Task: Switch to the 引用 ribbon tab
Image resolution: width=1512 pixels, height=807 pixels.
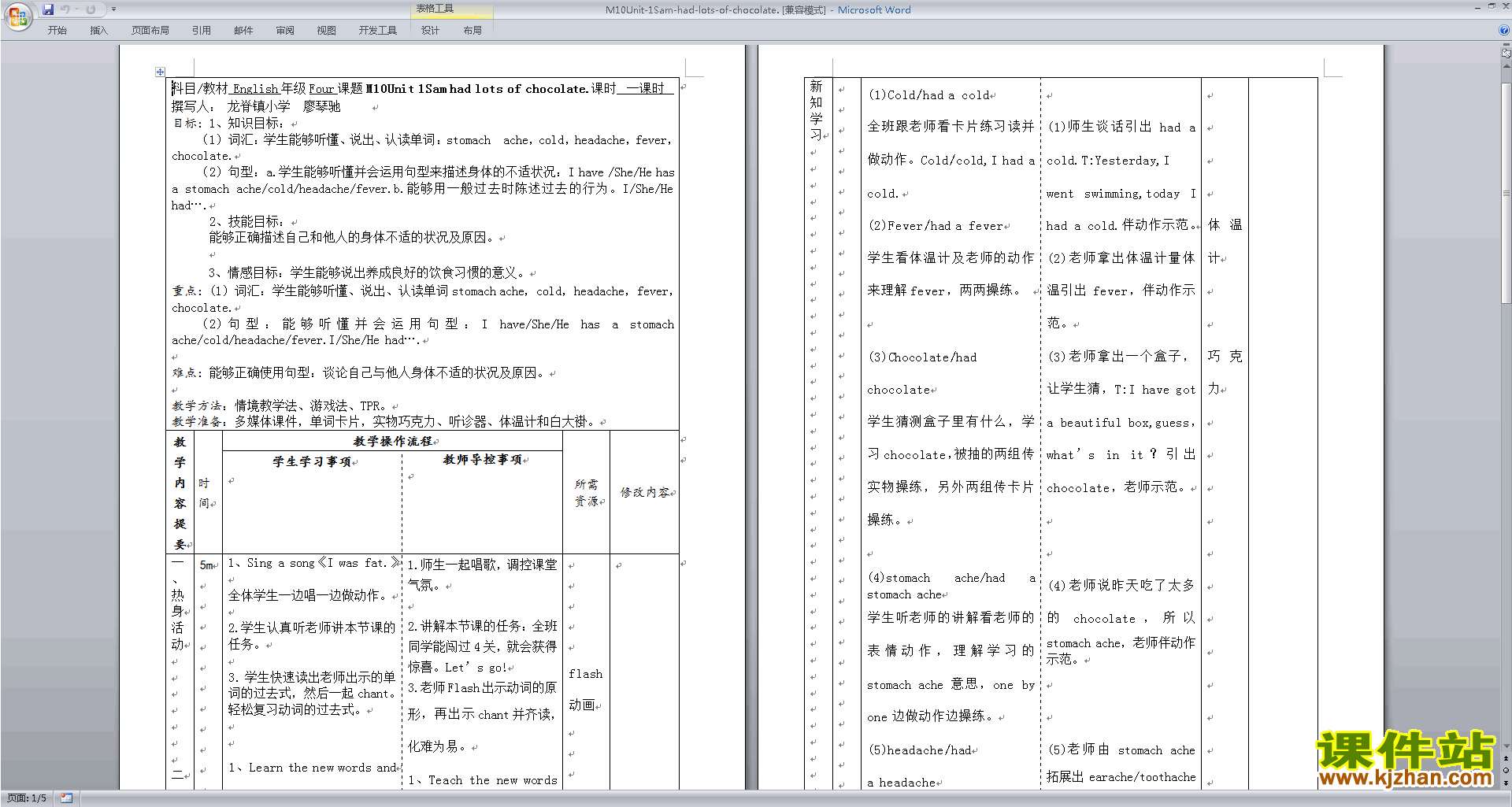Action: pyautogui.click(x=201, y=31)
